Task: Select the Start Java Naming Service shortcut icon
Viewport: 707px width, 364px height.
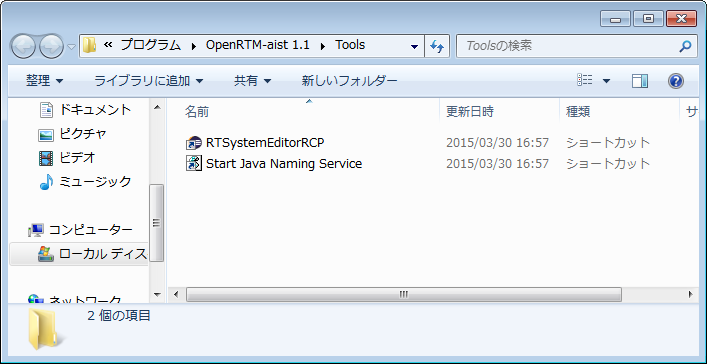Action: [194, 163]
